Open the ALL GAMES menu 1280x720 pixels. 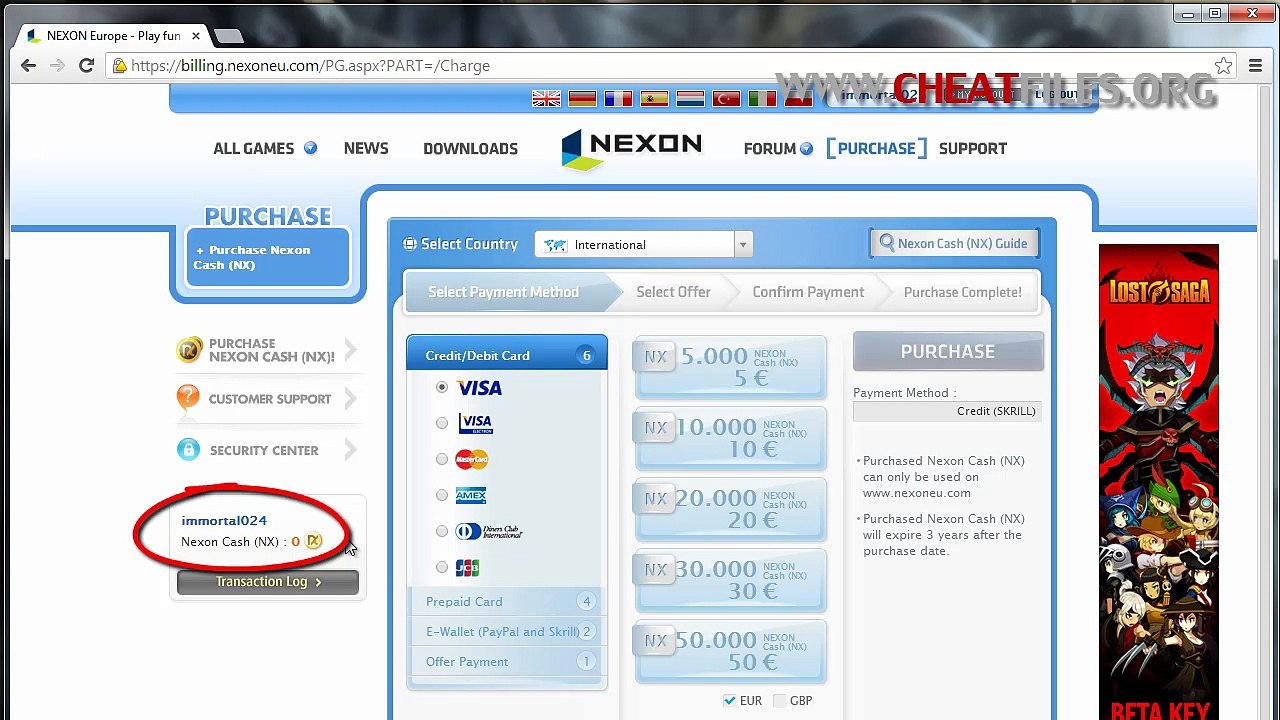tap(254, 148)
